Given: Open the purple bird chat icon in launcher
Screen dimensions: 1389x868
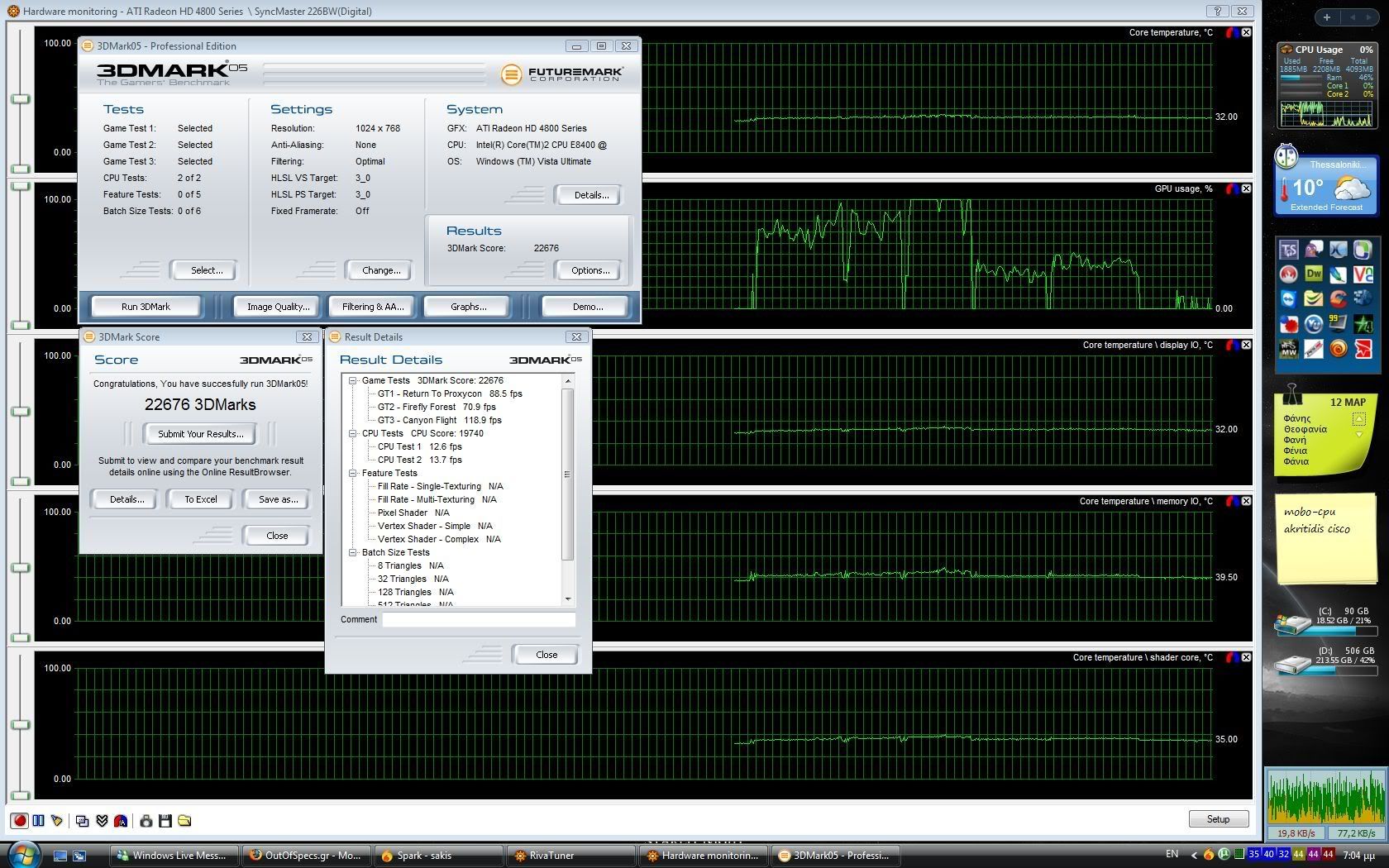Looking at the screenshot, I should pos(1313,249).
